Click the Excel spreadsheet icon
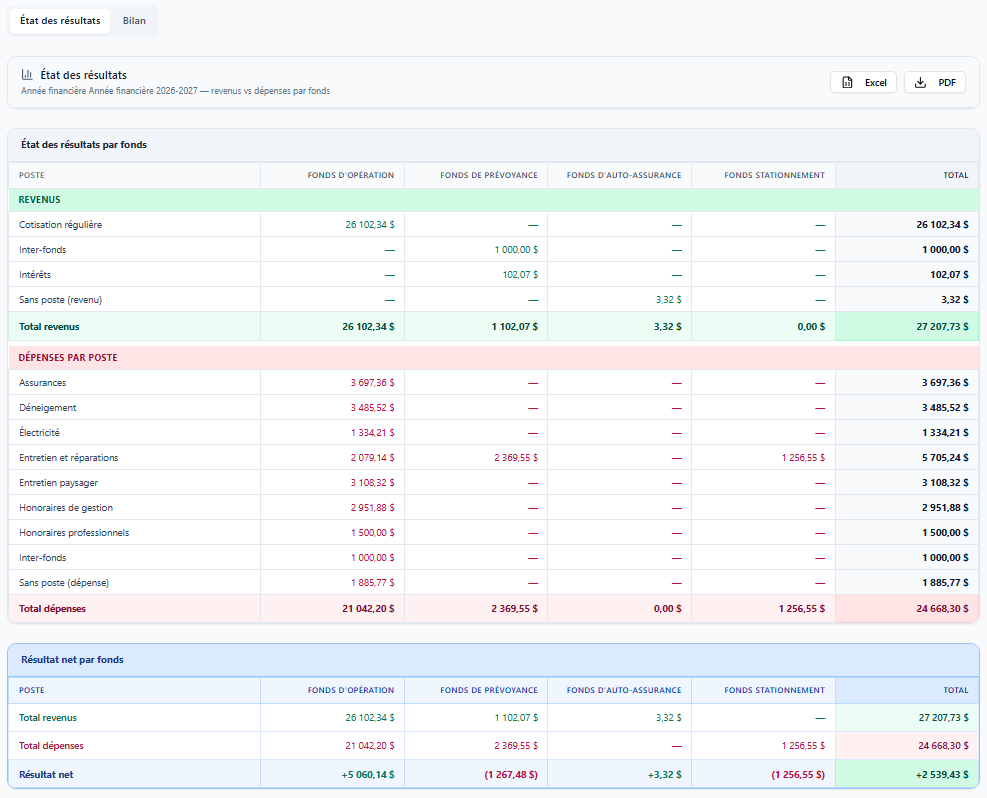 [847, 82]
